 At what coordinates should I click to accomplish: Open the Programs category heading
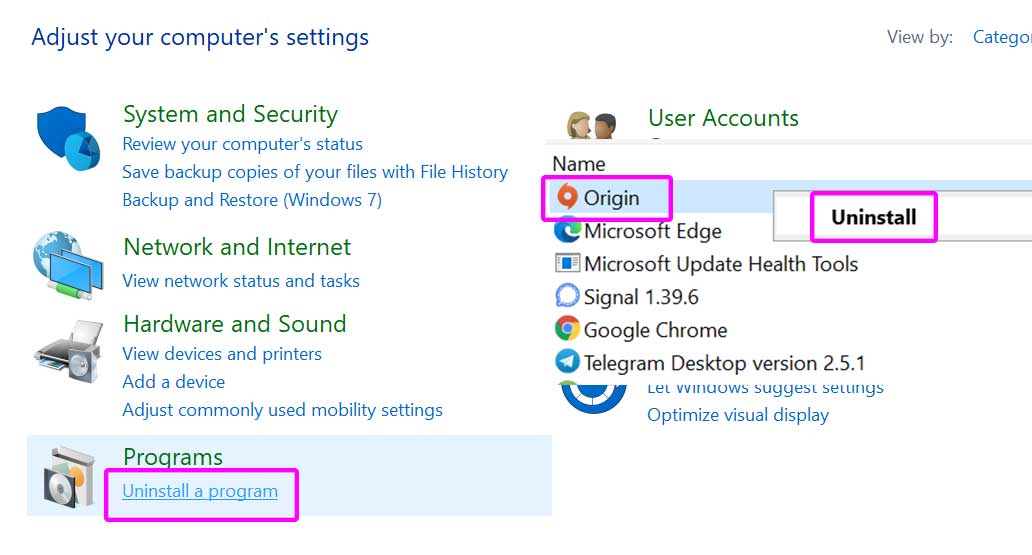pyautogui.click(x=173, y=457)
